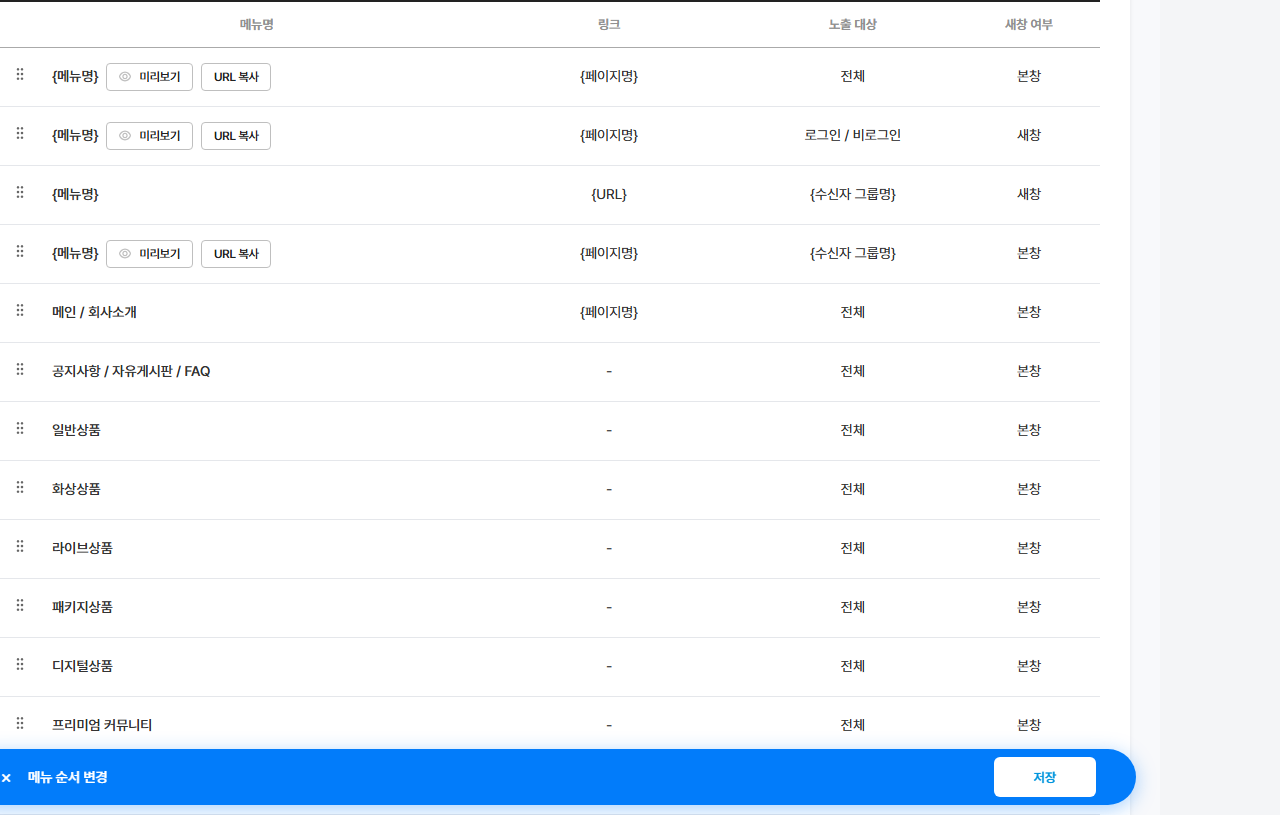Click the reorder handle for 프리미엄 커뮤니티
This screenshot has width=1280, height=815.
(20, 724)
